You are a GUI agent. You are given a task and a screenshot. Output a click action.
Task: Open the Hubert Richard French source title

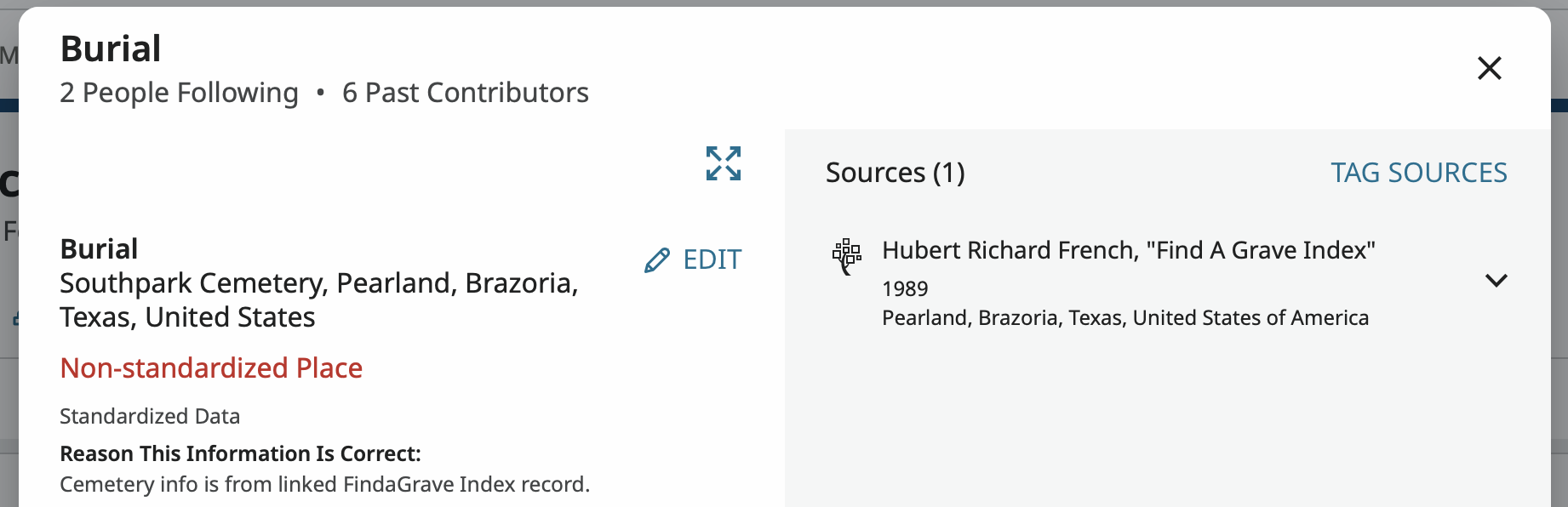1128,250
